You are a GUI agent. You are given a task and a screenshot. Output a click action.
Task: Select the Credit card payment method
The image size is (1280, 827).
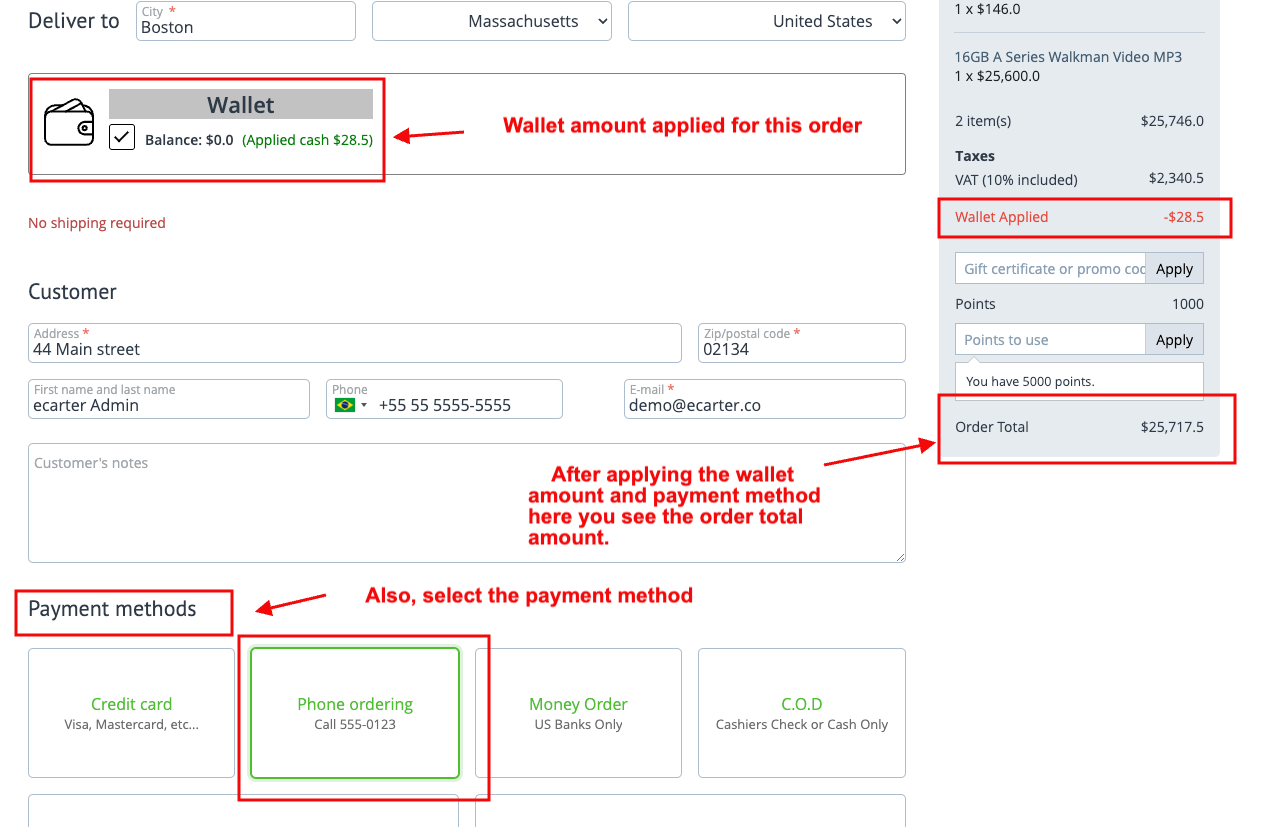[x=131, y=712]
